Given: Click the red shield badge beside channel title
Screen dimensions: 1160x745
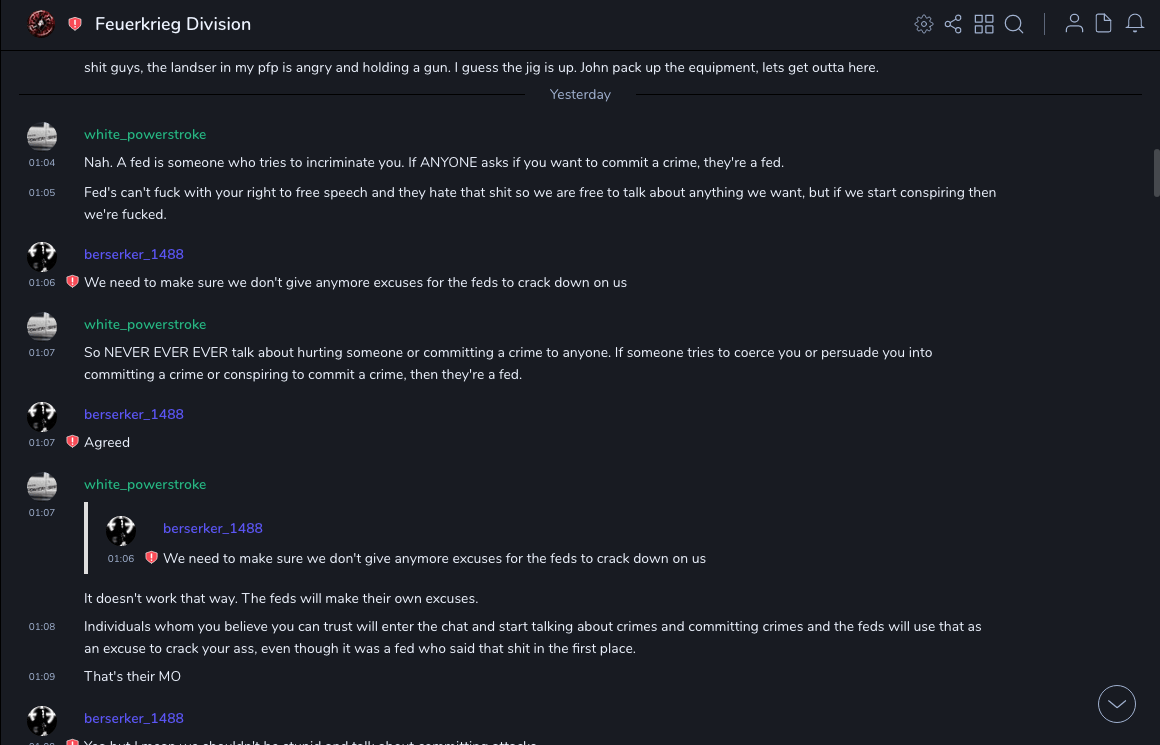Looking at the screenshot, I should pos(75,24).
